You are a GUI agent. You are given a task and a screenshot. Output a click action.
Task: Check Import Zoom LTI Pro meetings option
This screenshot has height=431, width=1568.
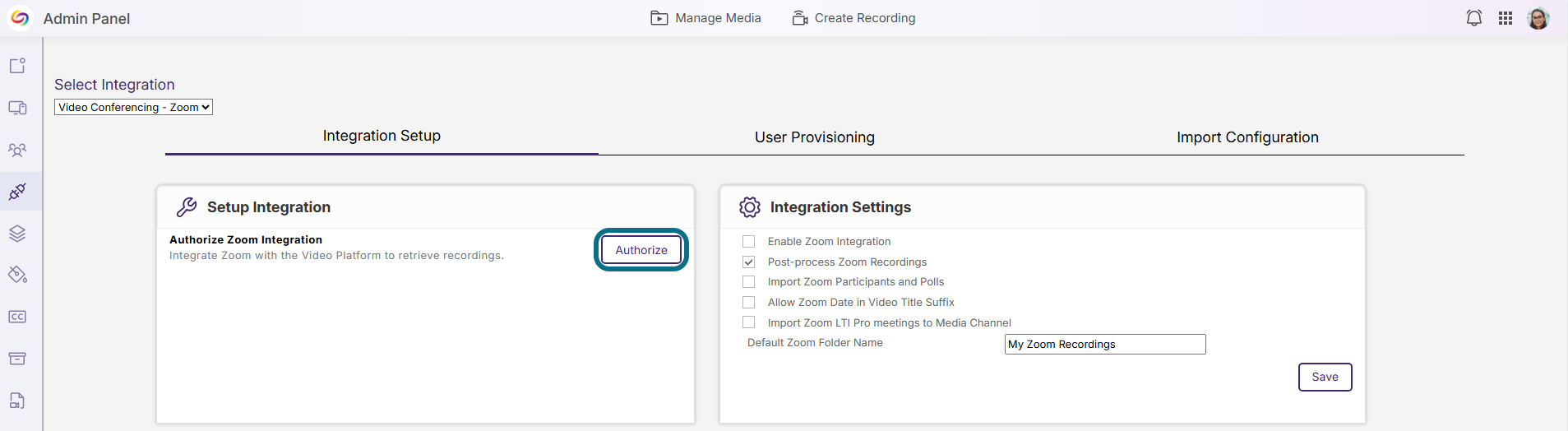click(749, 322)
